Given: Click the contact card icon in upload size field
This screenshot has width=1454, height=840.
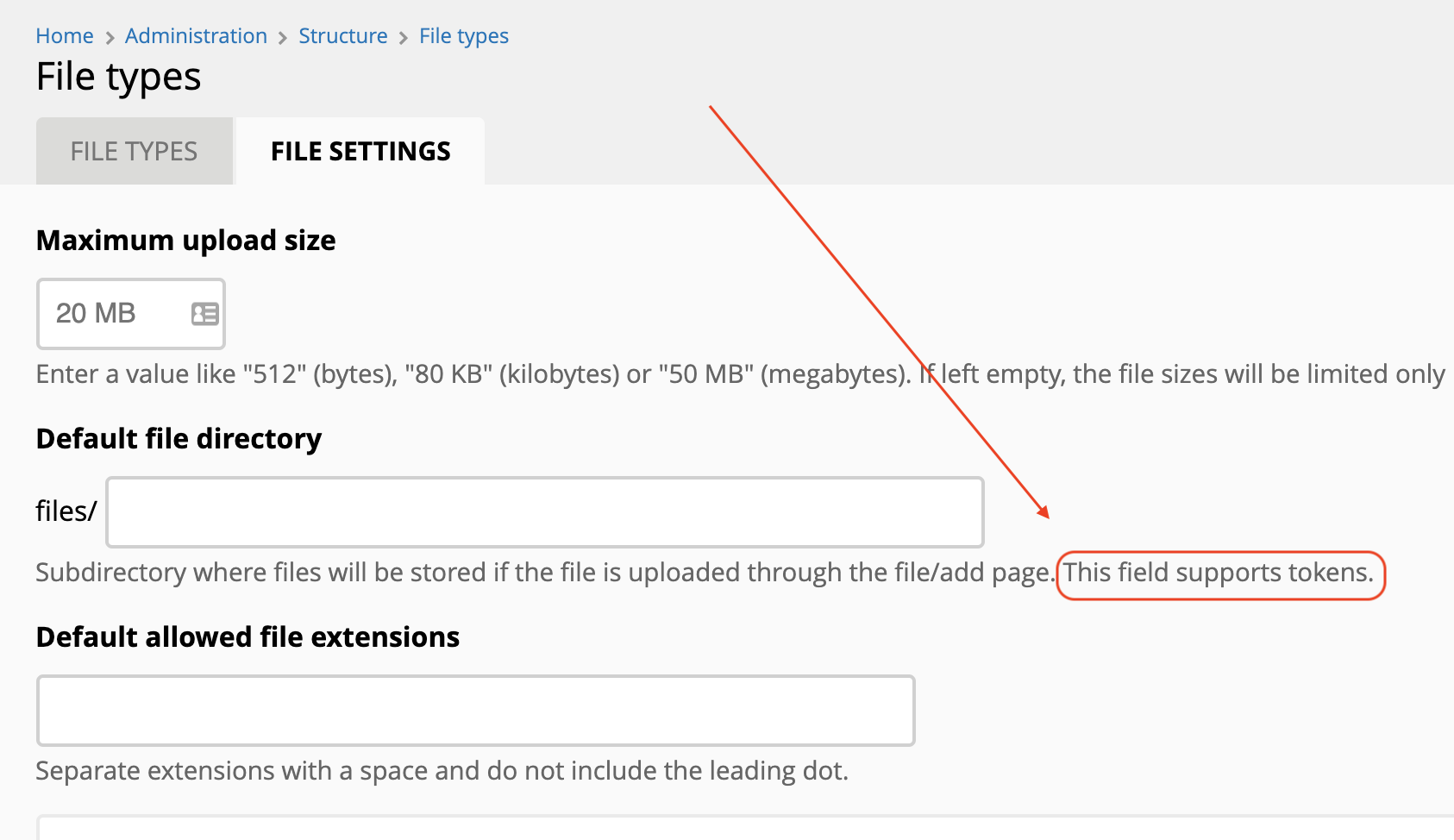Looking at the screenshot, I should (204, 313).
